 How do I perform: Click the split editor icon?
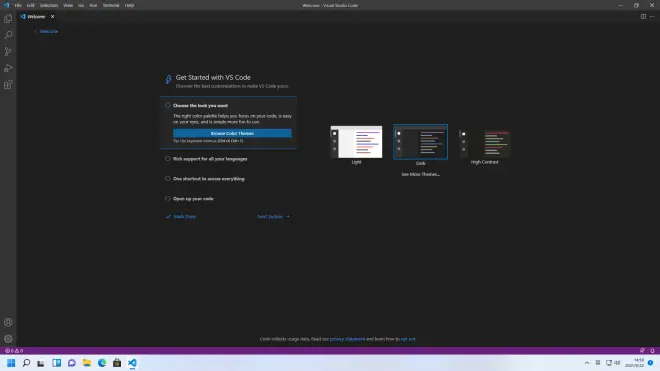(x=643, y=16)
